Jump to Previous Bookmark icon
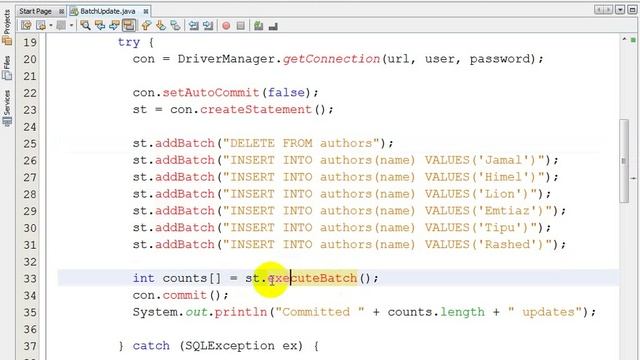Image resolution: width=640 pixels, height=360 pixels. (x=146, y=26)
